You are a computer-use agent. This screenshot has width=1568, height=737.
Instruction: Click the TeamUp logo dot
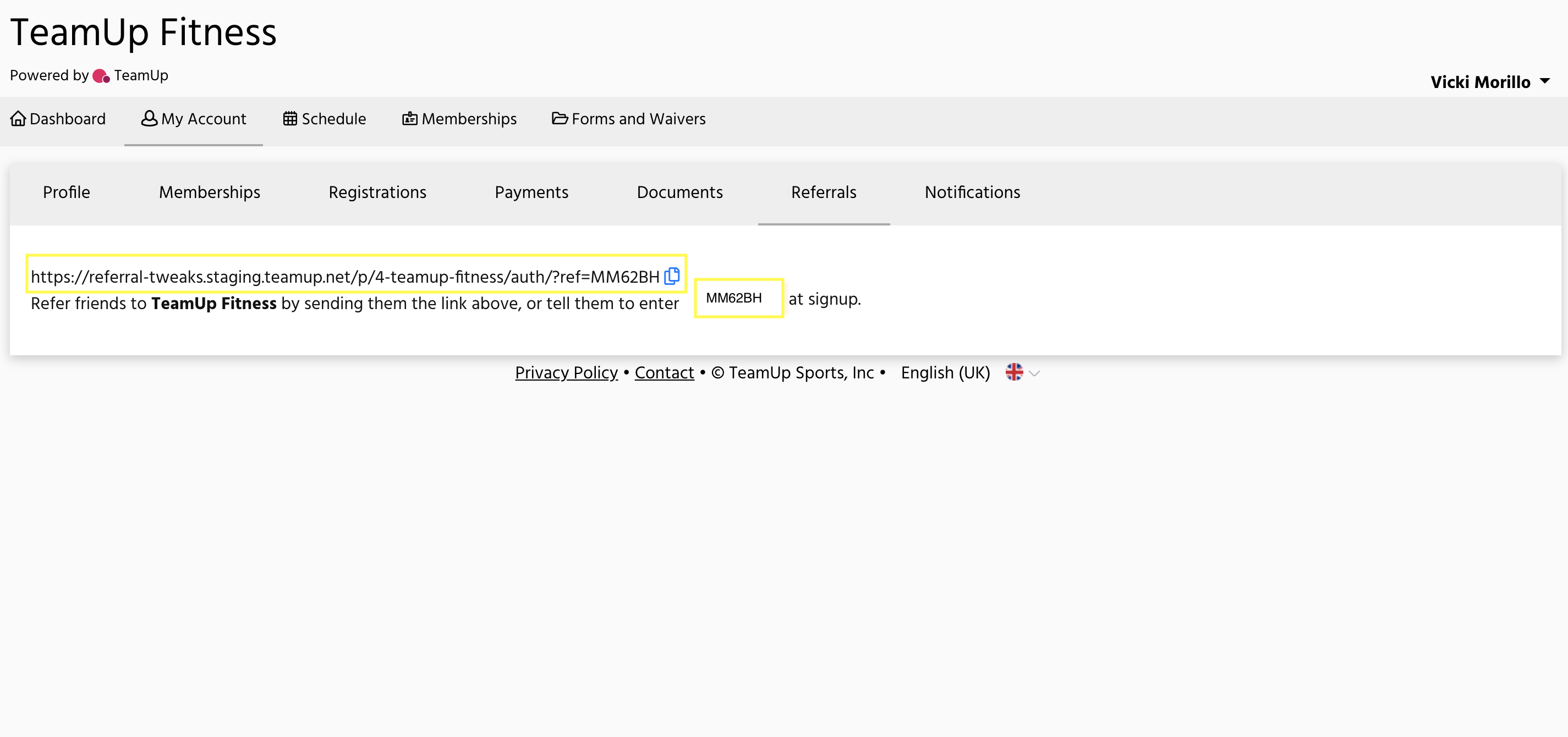(101, 76)
